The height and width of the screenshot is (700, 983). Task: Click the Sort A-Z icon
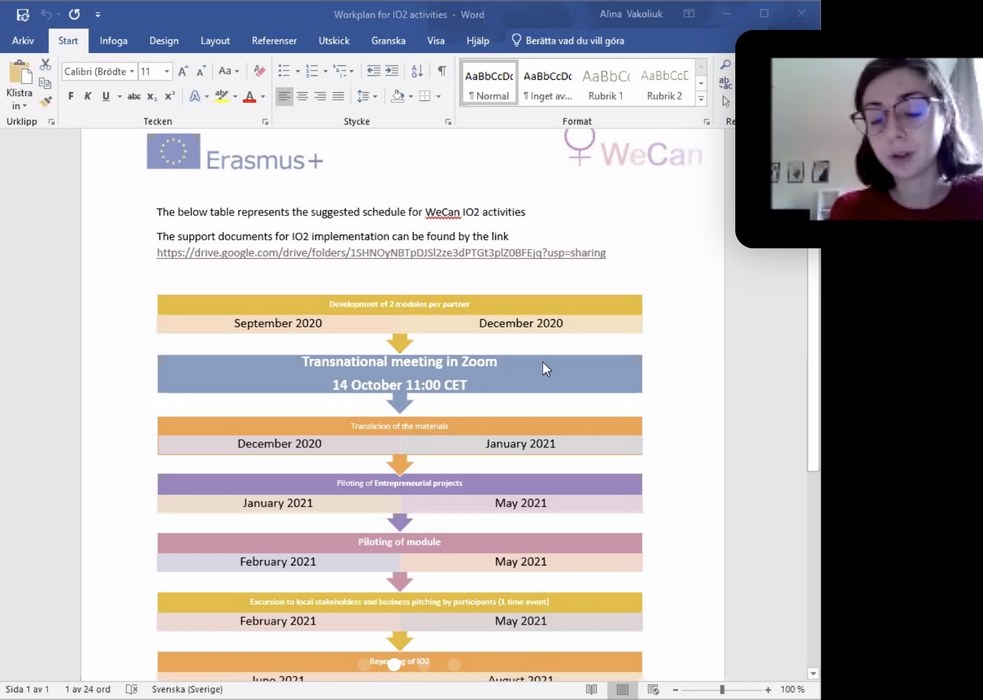point(417,71)
